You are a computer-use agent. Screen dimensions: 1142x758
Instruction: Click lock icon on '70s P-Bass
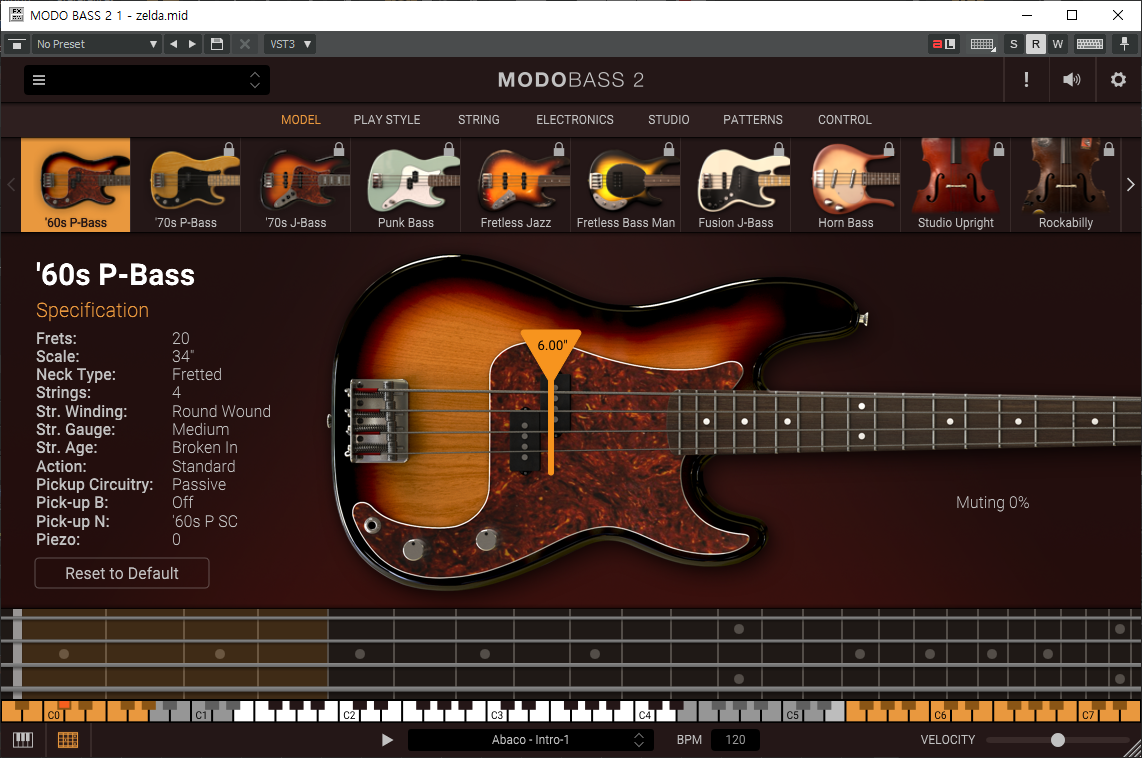[229, 149]
